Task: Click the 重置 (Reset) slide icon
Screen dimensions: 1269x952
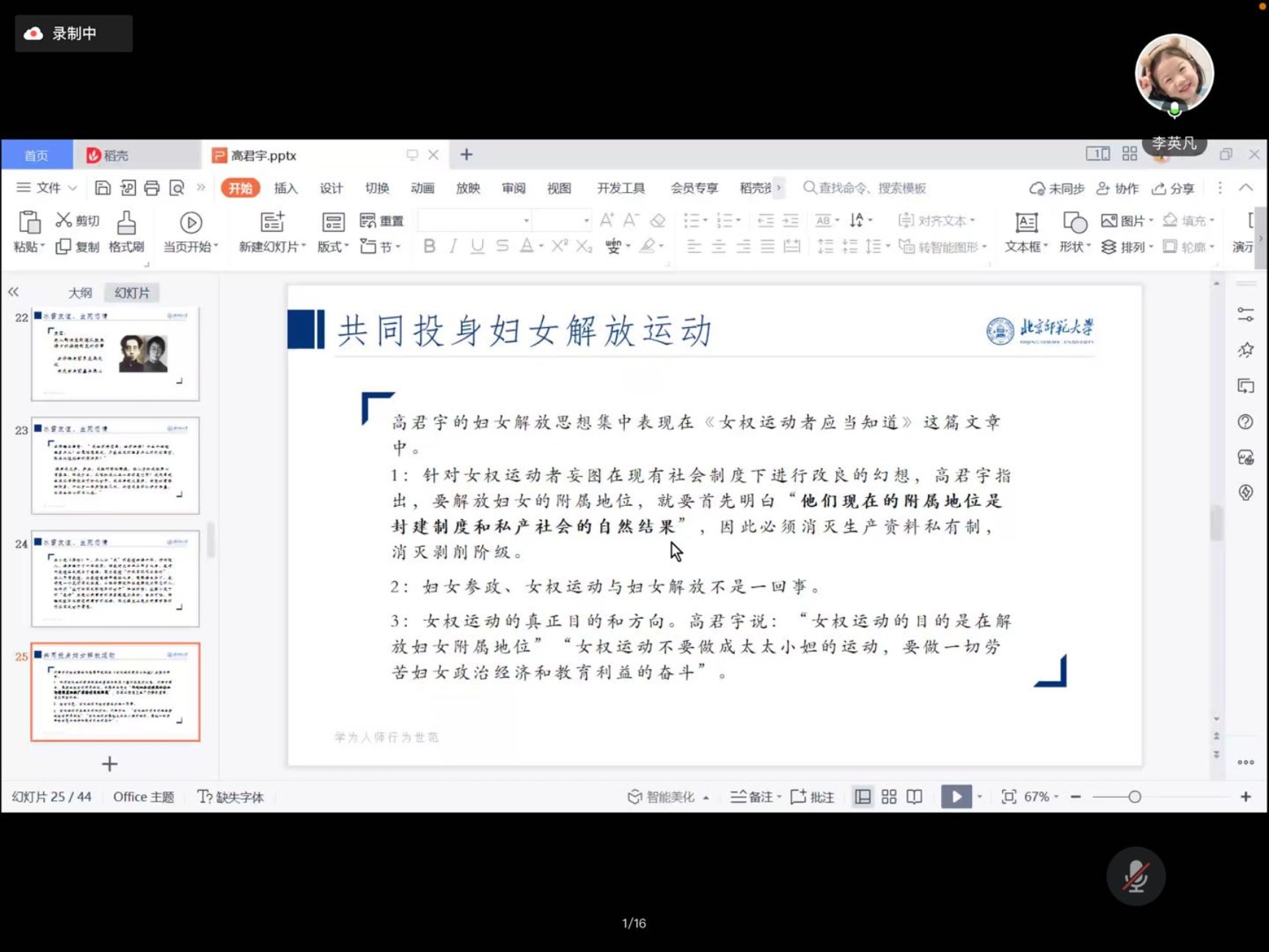Action: point(381,220)
